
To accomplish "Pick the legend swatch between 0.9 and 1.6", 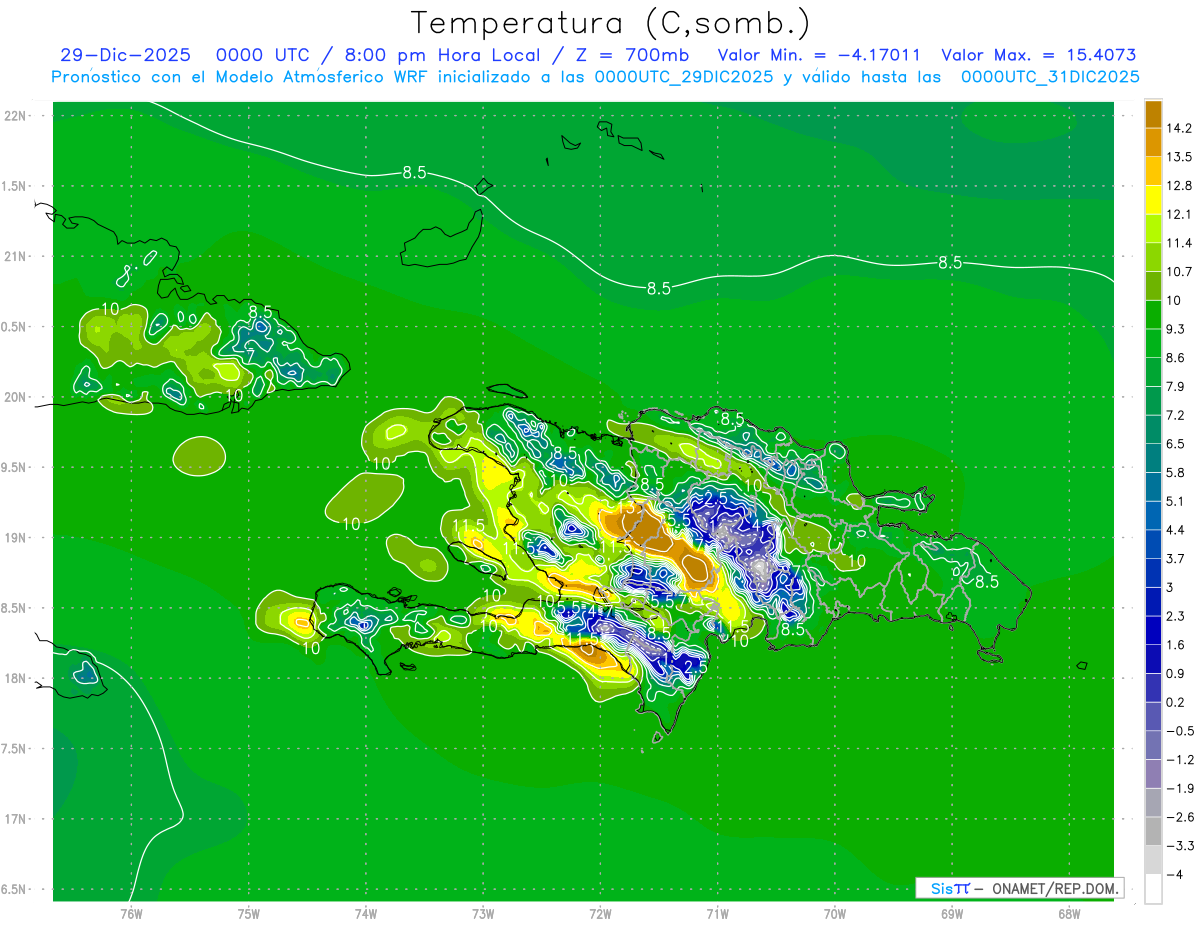I will tap(1153, 659).
